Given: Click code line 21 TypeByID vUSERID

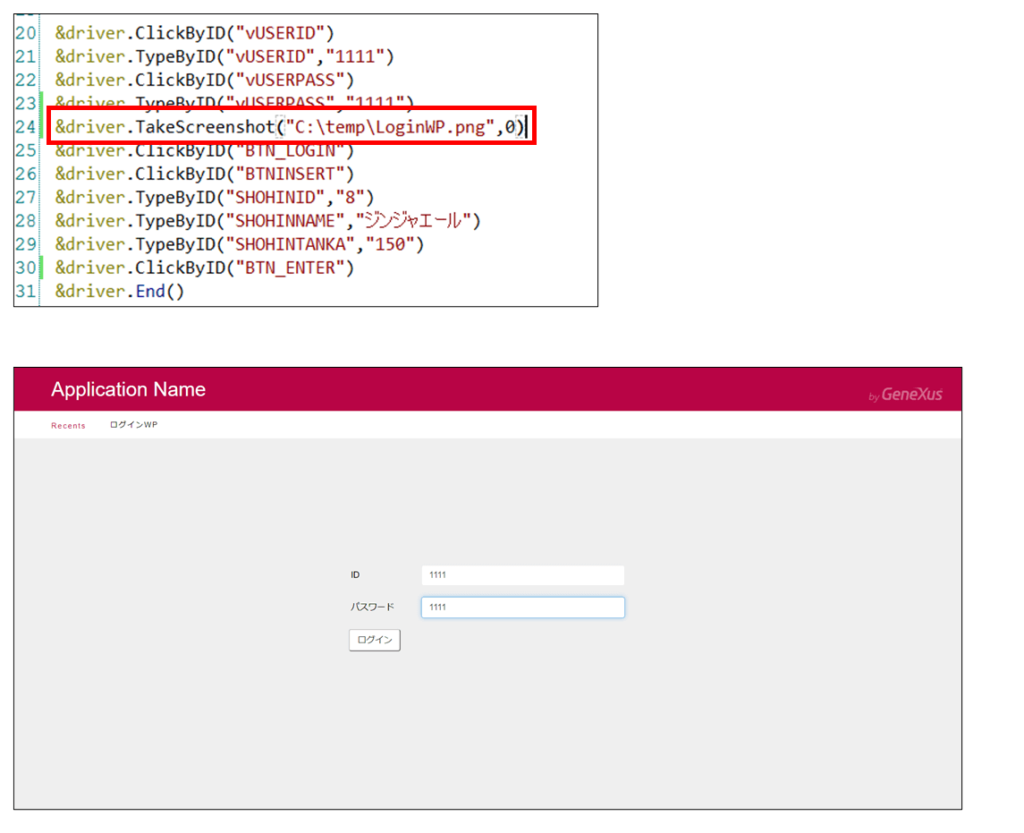Looking at the screenshot, I should 225,56.
